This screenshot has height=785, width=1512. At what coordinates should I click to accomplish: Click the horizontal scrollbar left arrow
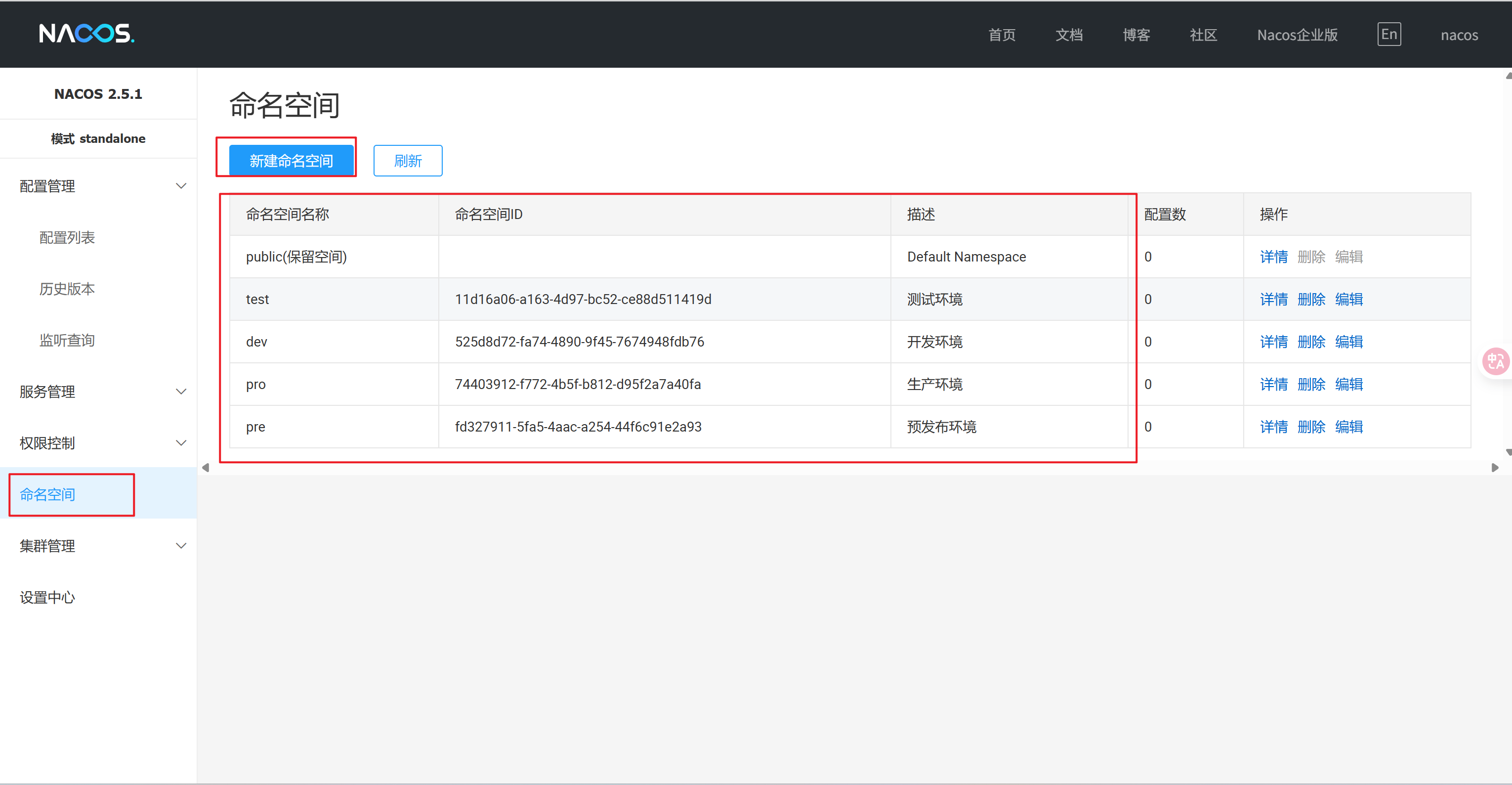tap(206, 467)
